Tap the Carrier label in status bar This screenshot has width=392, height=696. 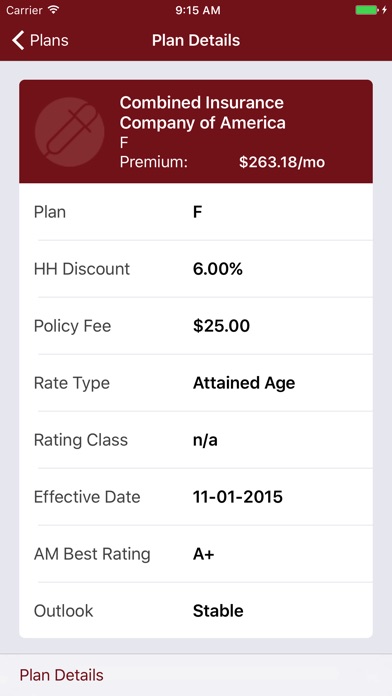[x=24, y=10]
